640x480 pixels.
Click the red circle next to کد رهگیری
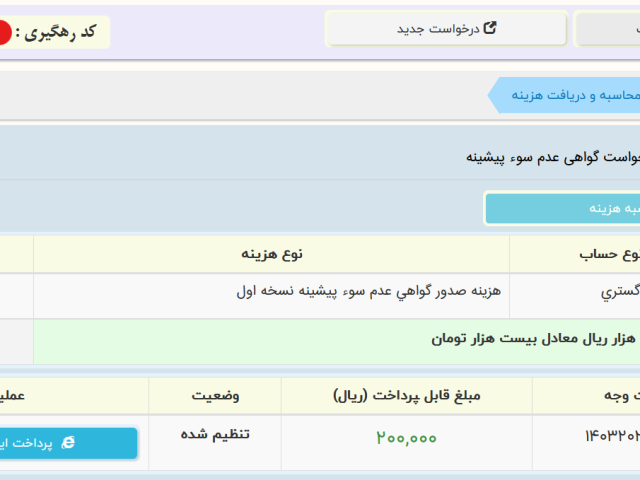3,33
